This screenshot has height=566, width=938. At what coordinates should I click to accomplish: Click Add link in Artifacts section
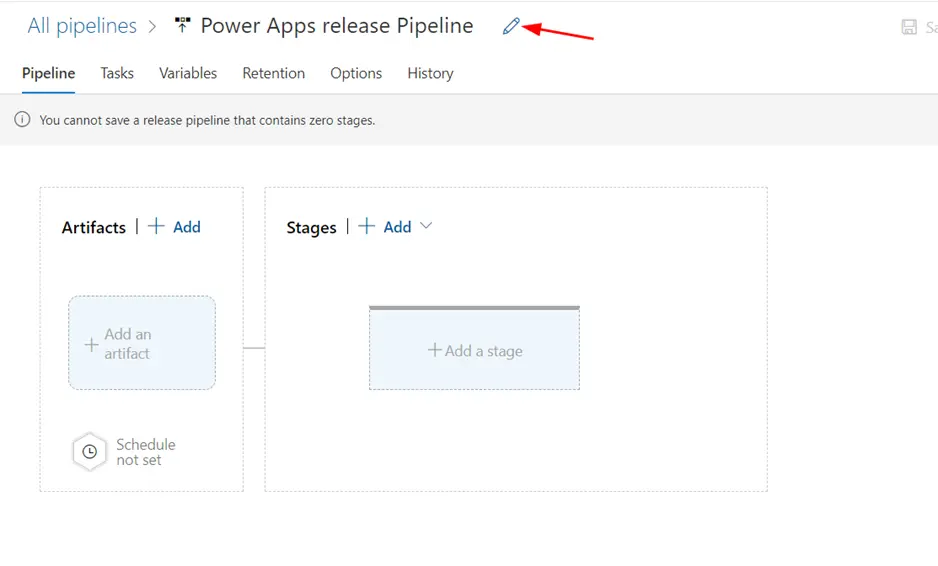[187, 227]
